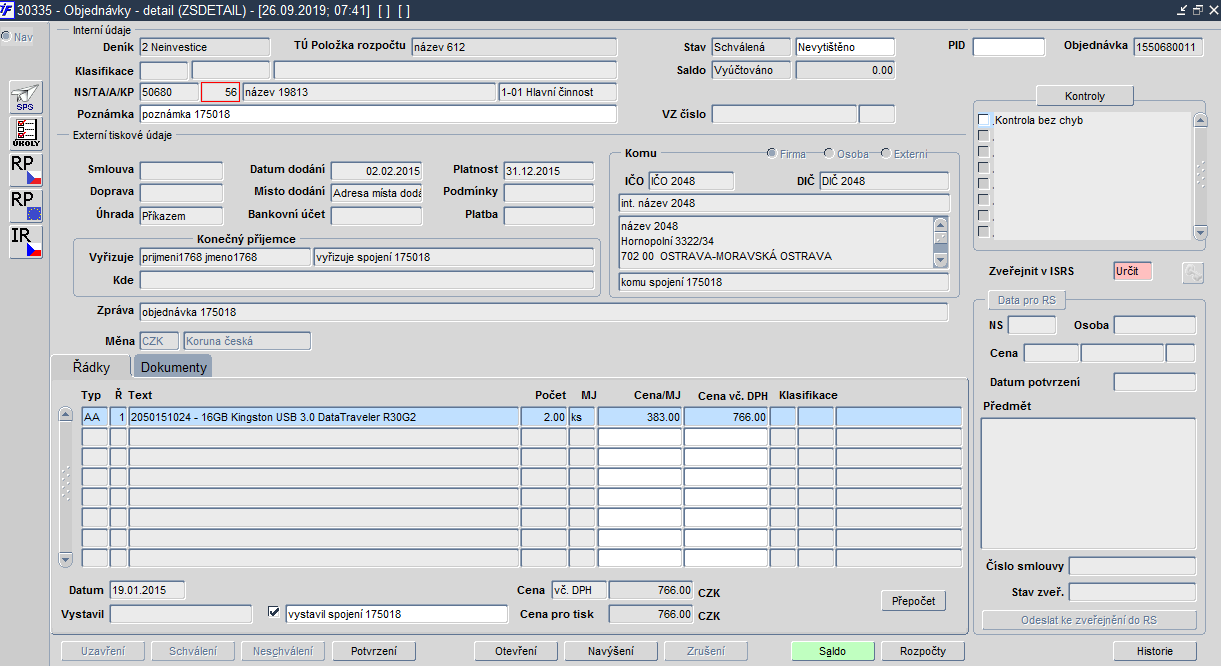Screen dimensions: 1221x666
Task: Click the RP icon with Czech flag
Action: [x=25, y=169]
